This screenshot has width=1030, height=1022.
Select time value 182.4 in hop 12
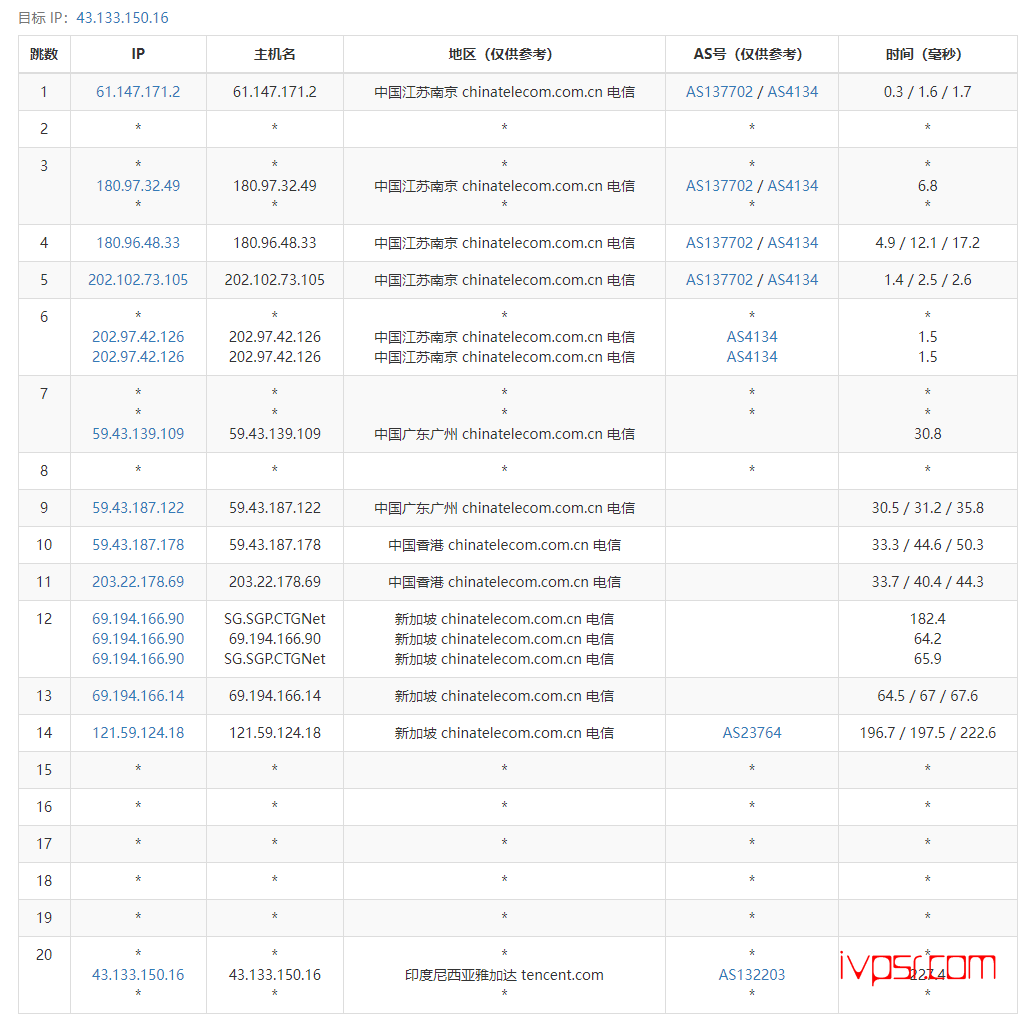coord(928,619)
